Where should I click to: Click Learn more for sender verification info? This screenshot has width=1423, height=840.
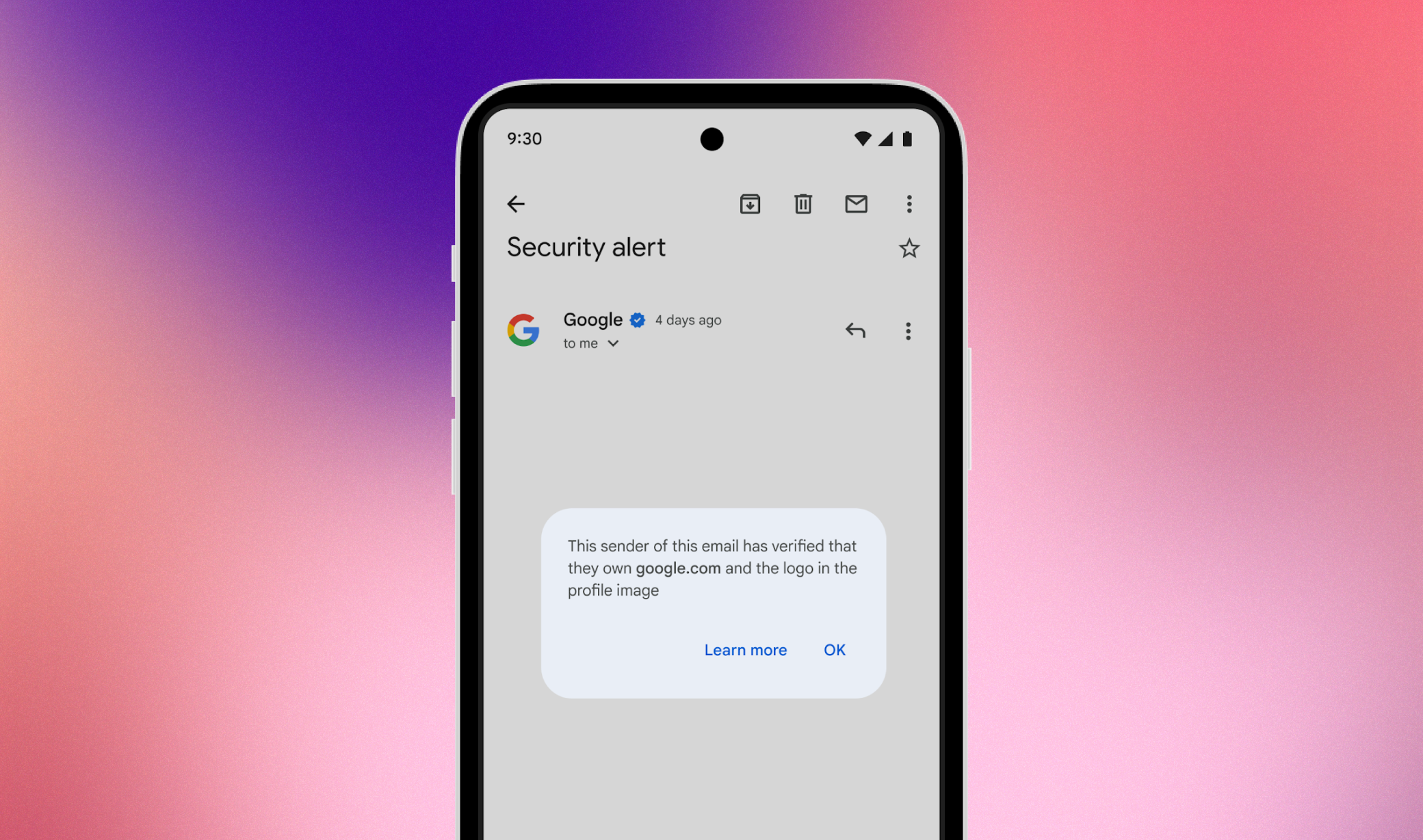(x=744, y=649)
